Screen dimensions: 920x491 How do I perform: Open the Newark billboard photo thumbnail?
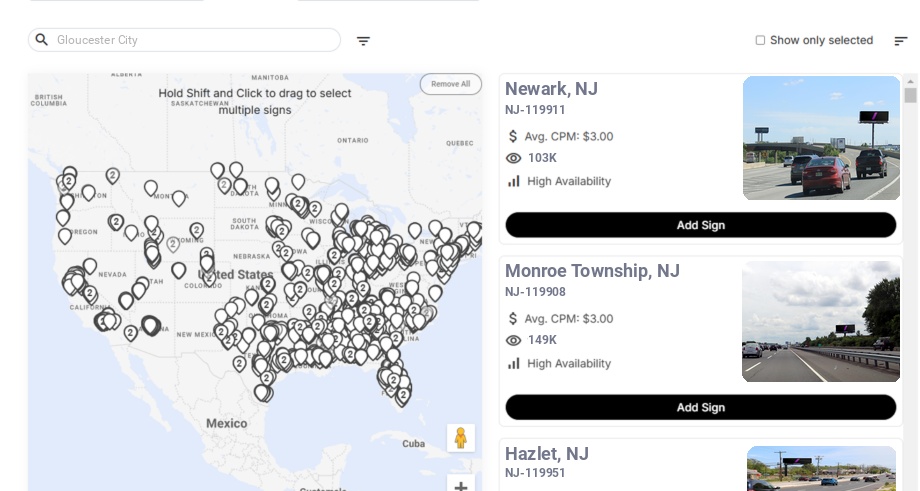click(821, 138)
